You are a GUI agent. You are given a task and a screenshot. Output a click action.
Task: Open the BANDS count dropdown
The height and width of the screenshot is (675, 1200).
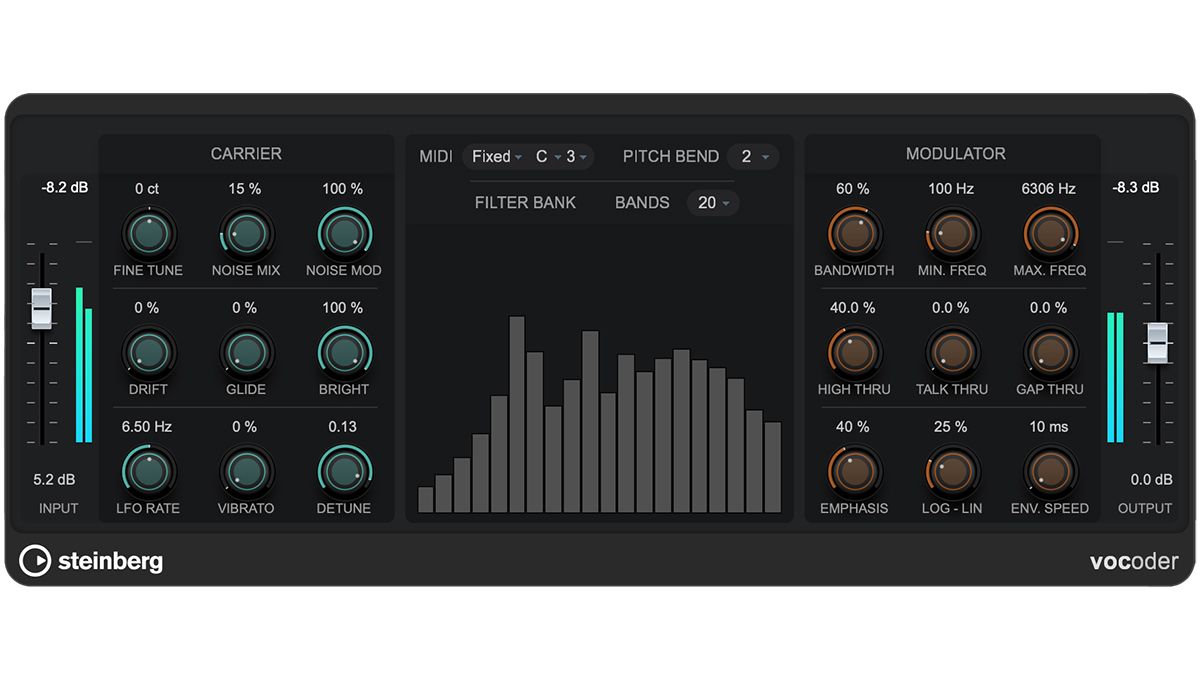tap(713, 203)
